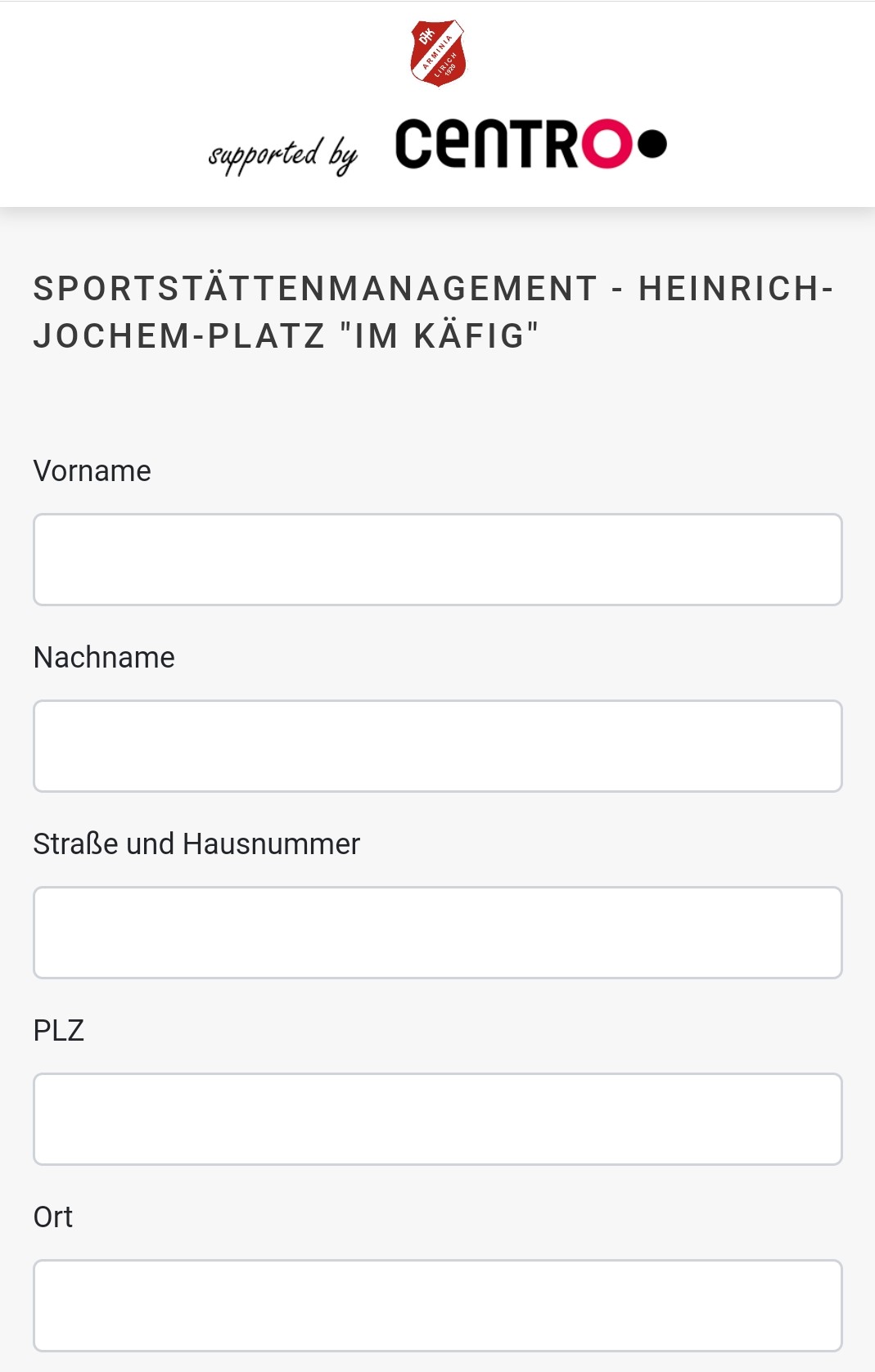Click the handwritten word "by"
The width and height of the screenshot is (875, 1372).
point(344,154)
